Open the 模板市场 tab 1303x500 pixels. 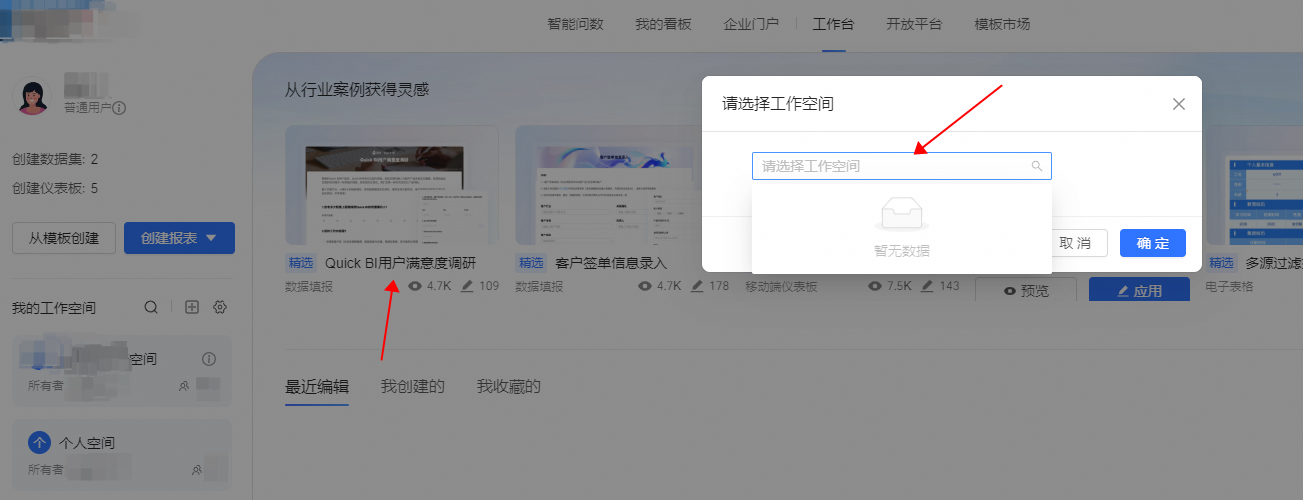[x=1002, y=24]
